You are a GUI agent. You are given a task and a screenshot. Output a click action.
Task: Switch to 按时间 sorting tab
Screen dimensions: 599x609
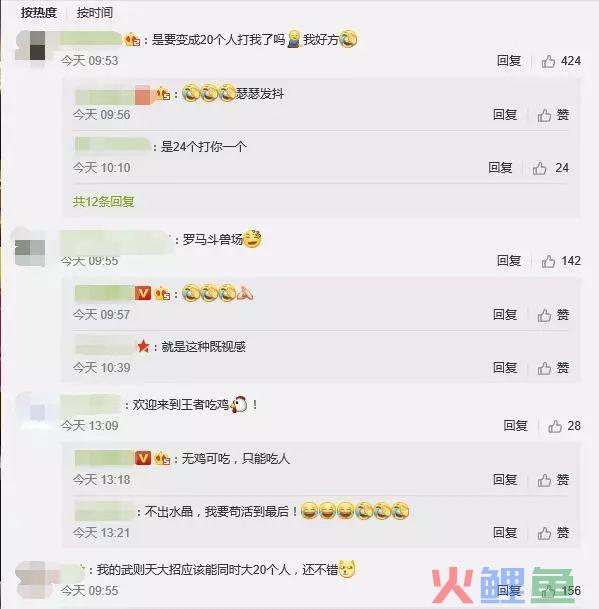coord(95,13)
